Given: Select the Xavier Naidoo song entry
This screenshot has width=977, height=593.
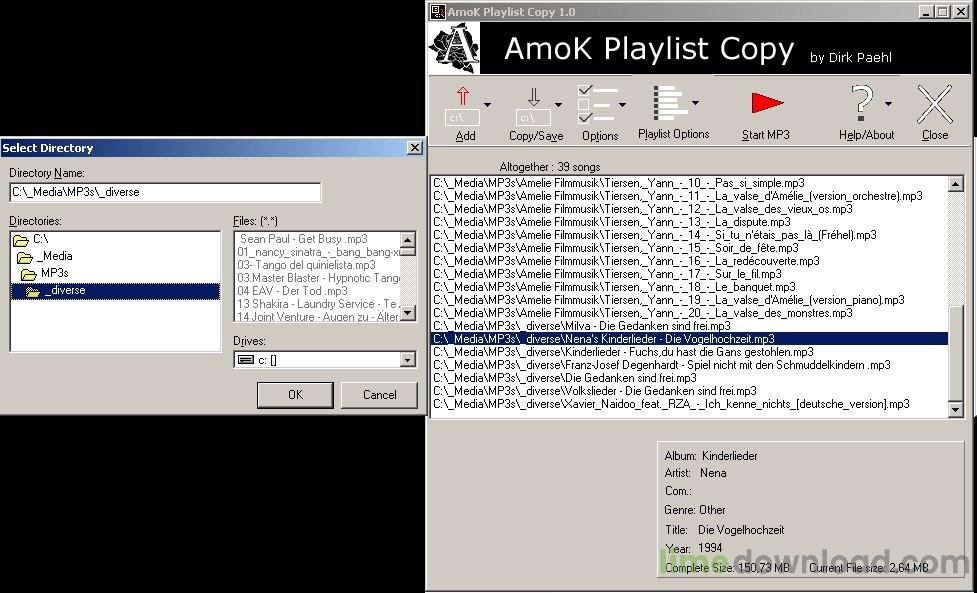Looking at the screenshot, I should (x=670, y=404).
